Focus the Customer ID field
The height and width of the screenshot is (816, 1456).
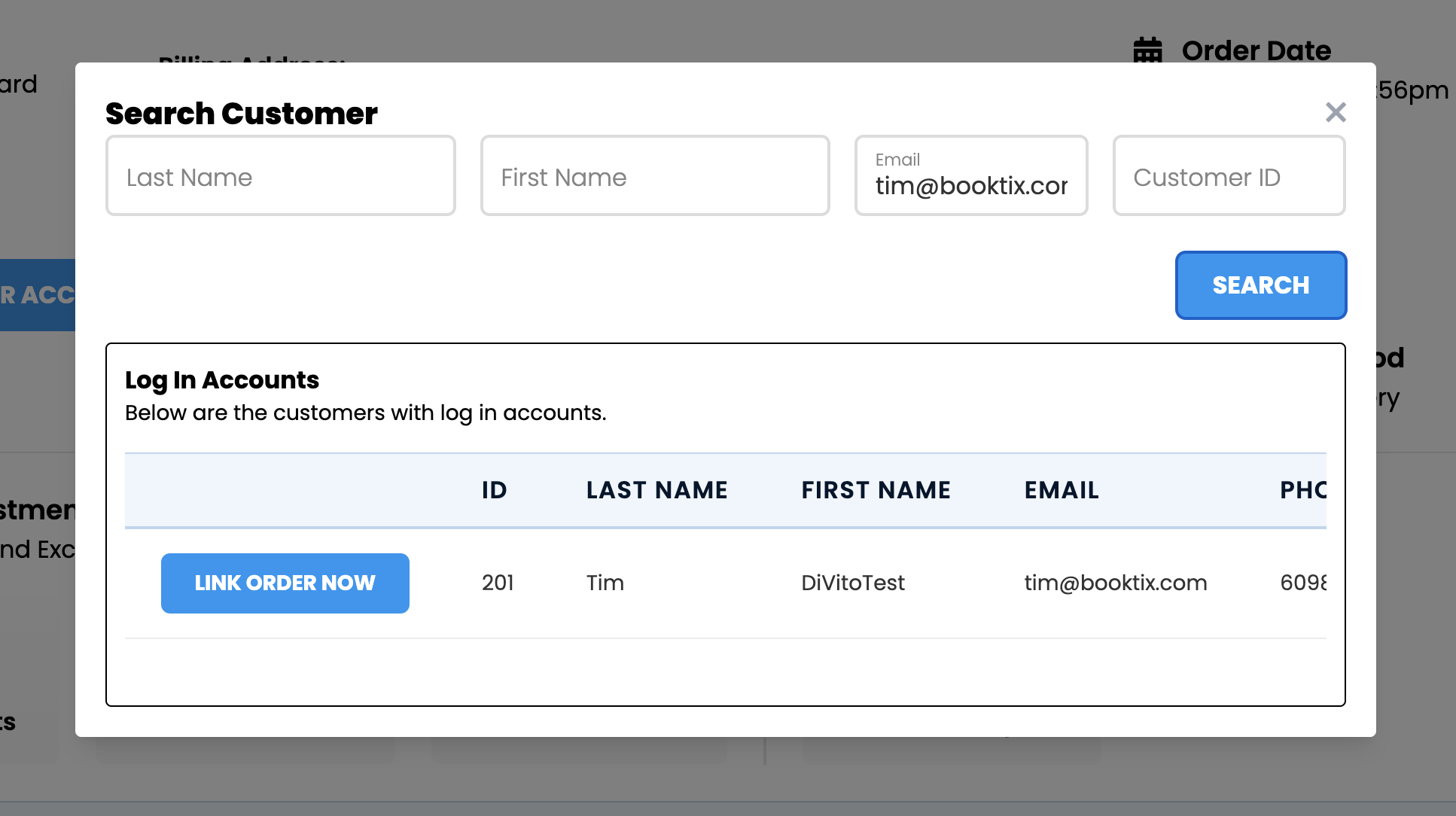[1229, 175]
